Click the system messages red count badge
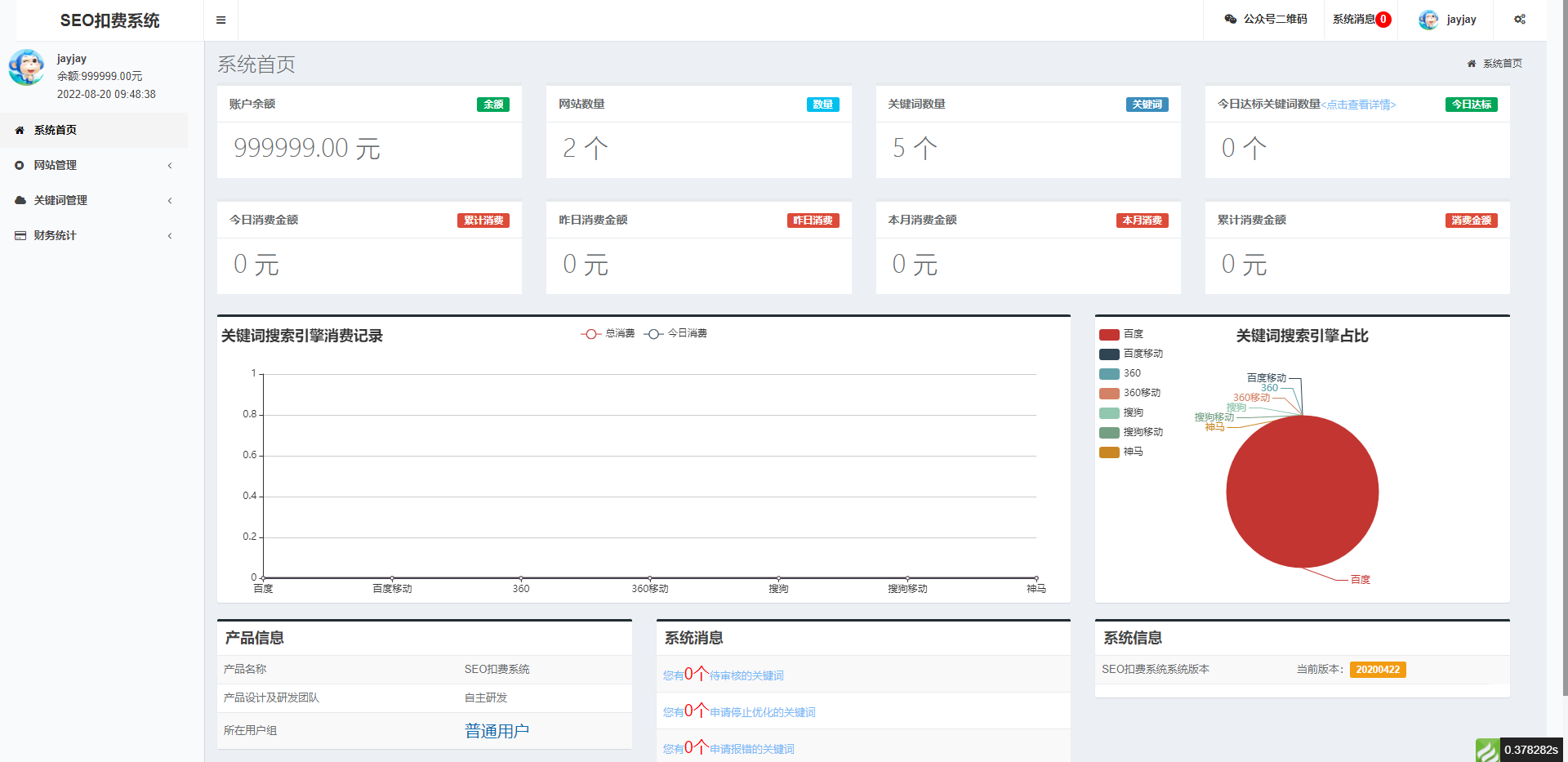The image size is (1568, 762). (1383, 20)
